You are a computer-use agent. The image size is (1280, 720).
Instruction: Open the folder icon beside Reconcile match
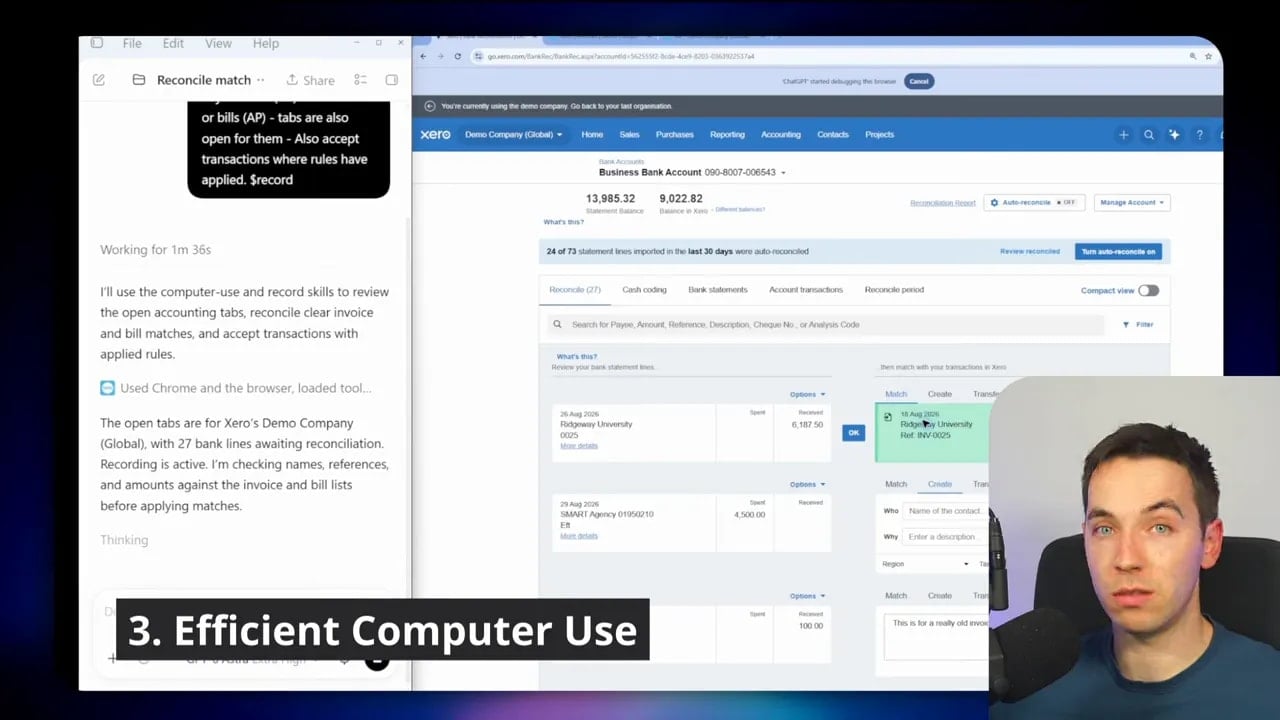[139, 80]
